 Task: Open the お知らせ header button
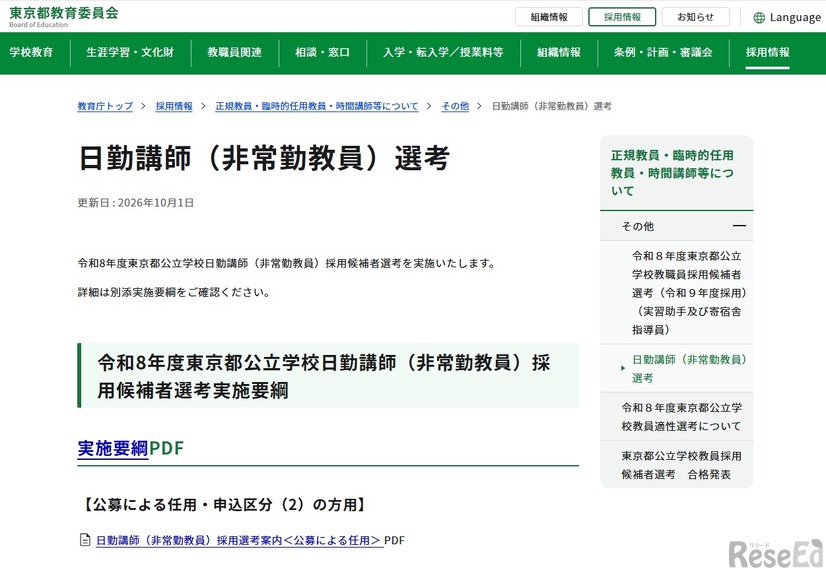pyautogui.click(x=695, y=17)
